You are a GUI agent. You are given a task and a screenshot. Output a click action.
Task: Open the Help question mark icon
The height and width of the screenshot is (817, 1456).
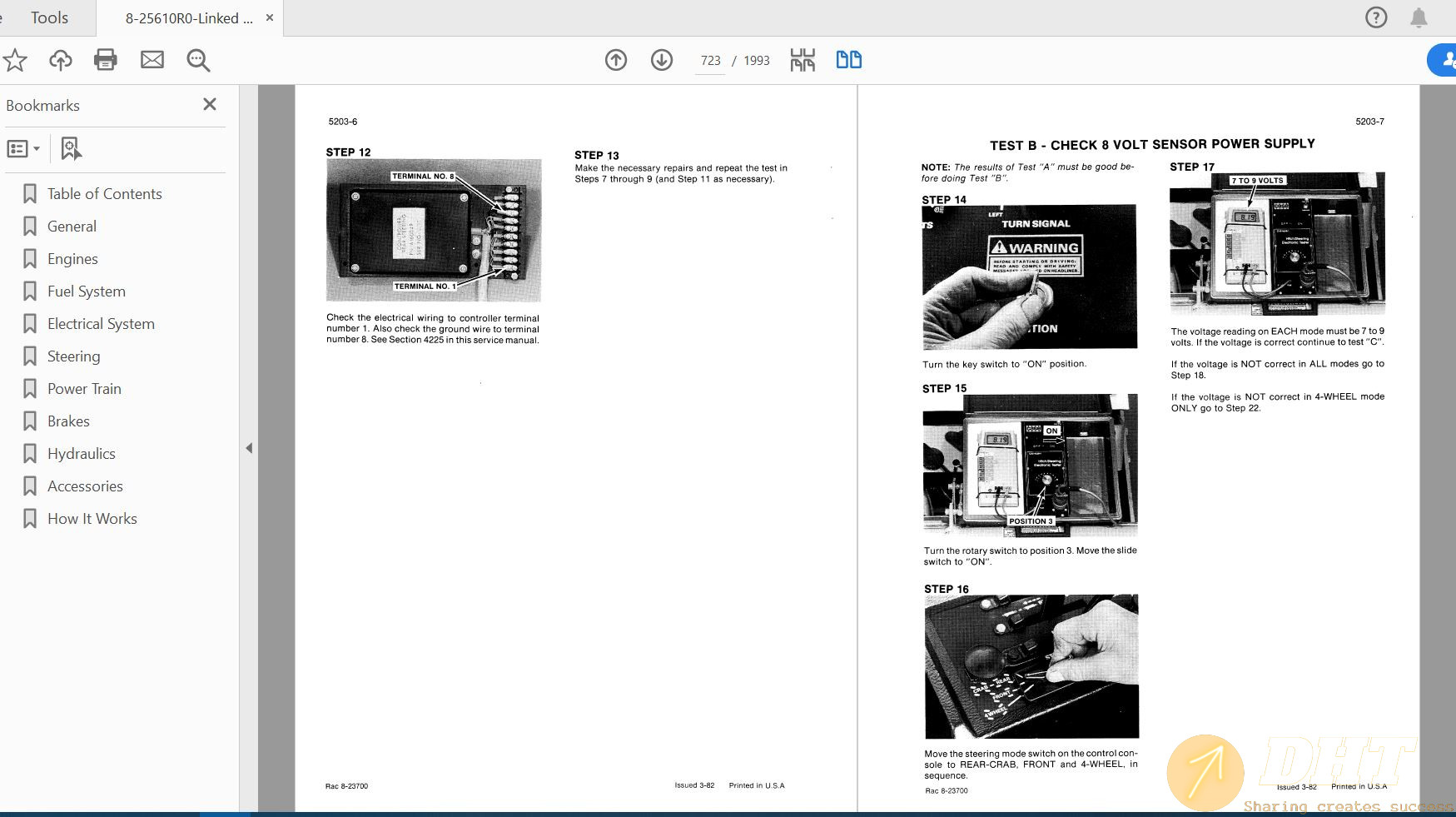tap(1376, 17)
